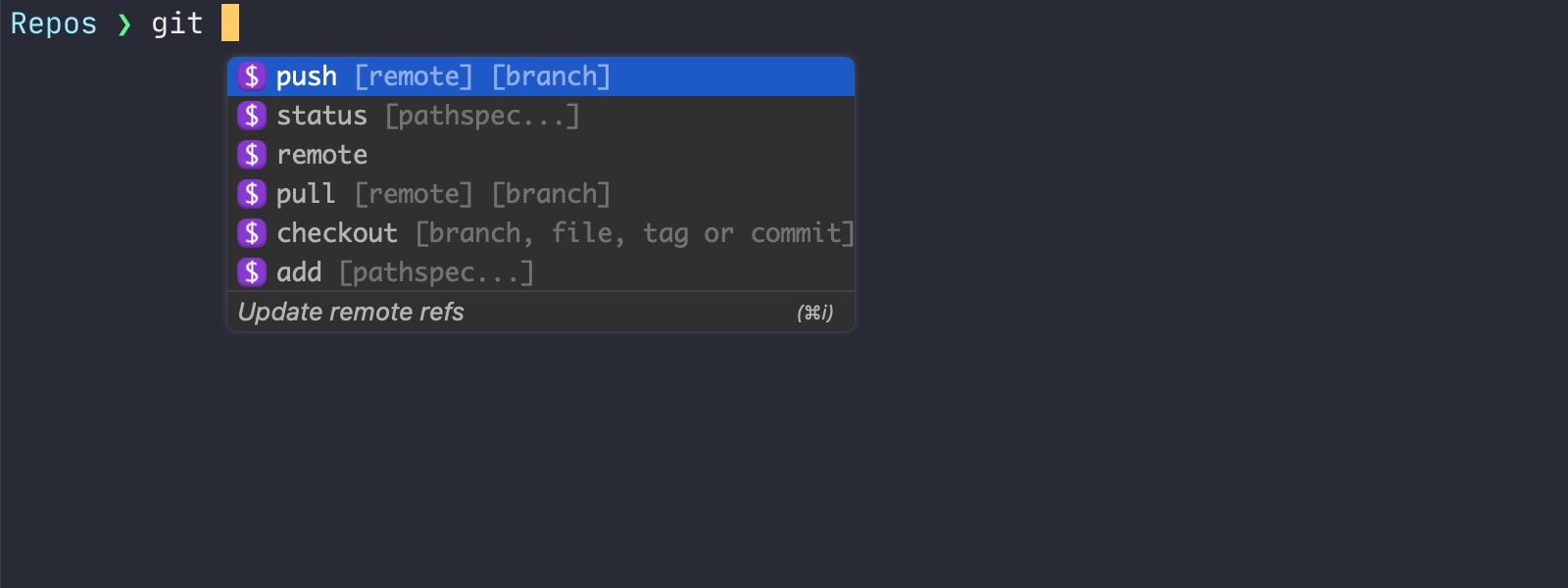Pick the remote subcommand from the list
The width and height of the screenshot is (1568, 588).
tap(321, 155)
